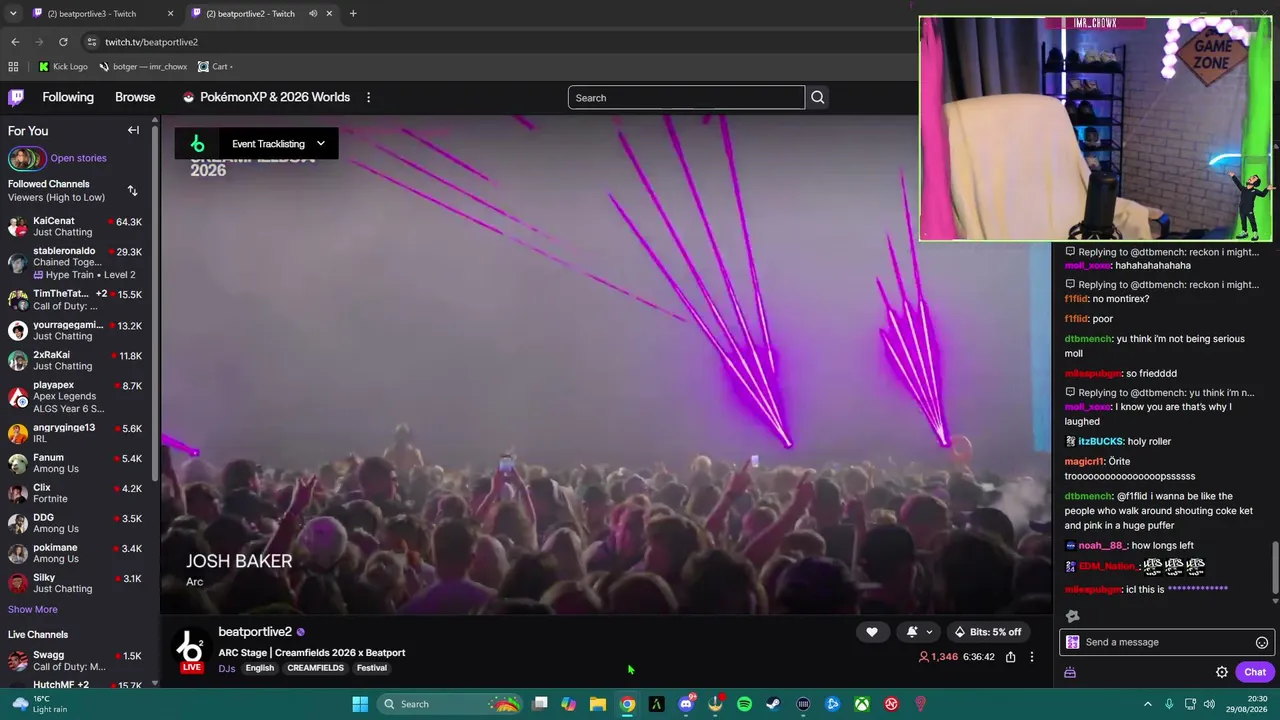The image size is (1280, 720).
Task: Open the Cart bookmark
Action: tap(215, 67)
